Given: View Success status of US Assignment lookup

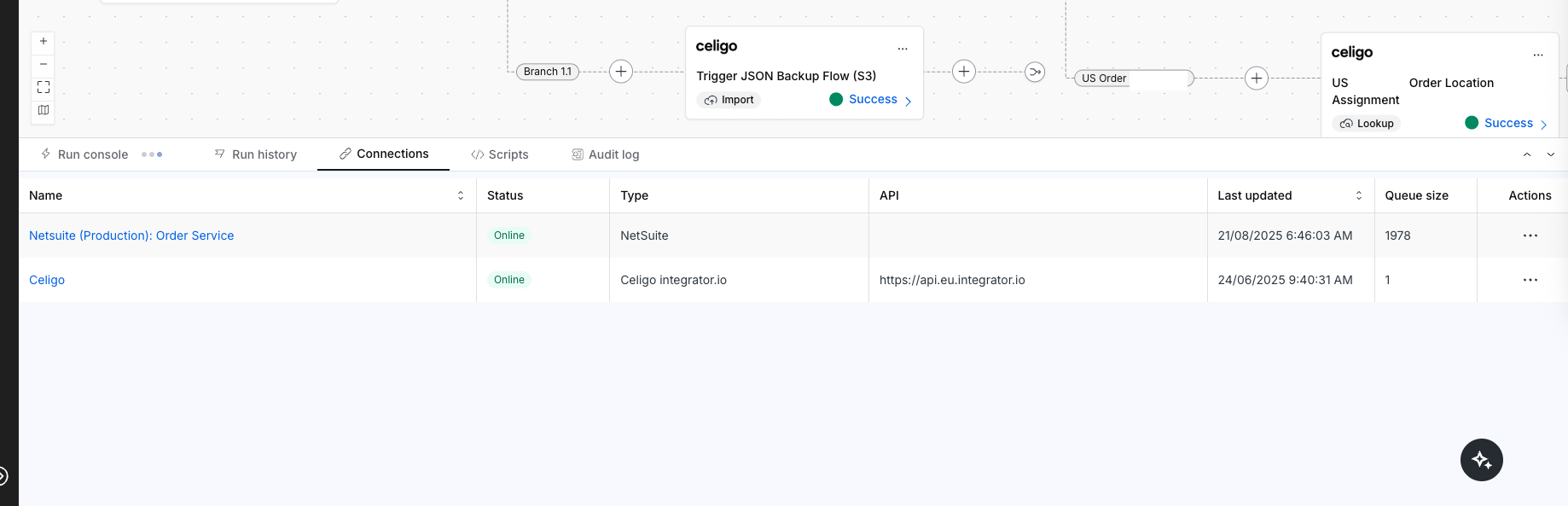Looking at the screenshot, I should tap(1507, 123).
